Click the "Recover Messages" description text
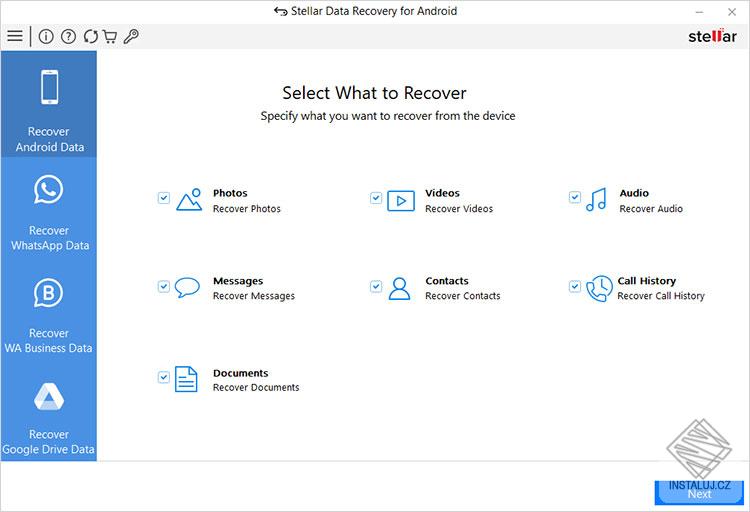 pos(254,296)
